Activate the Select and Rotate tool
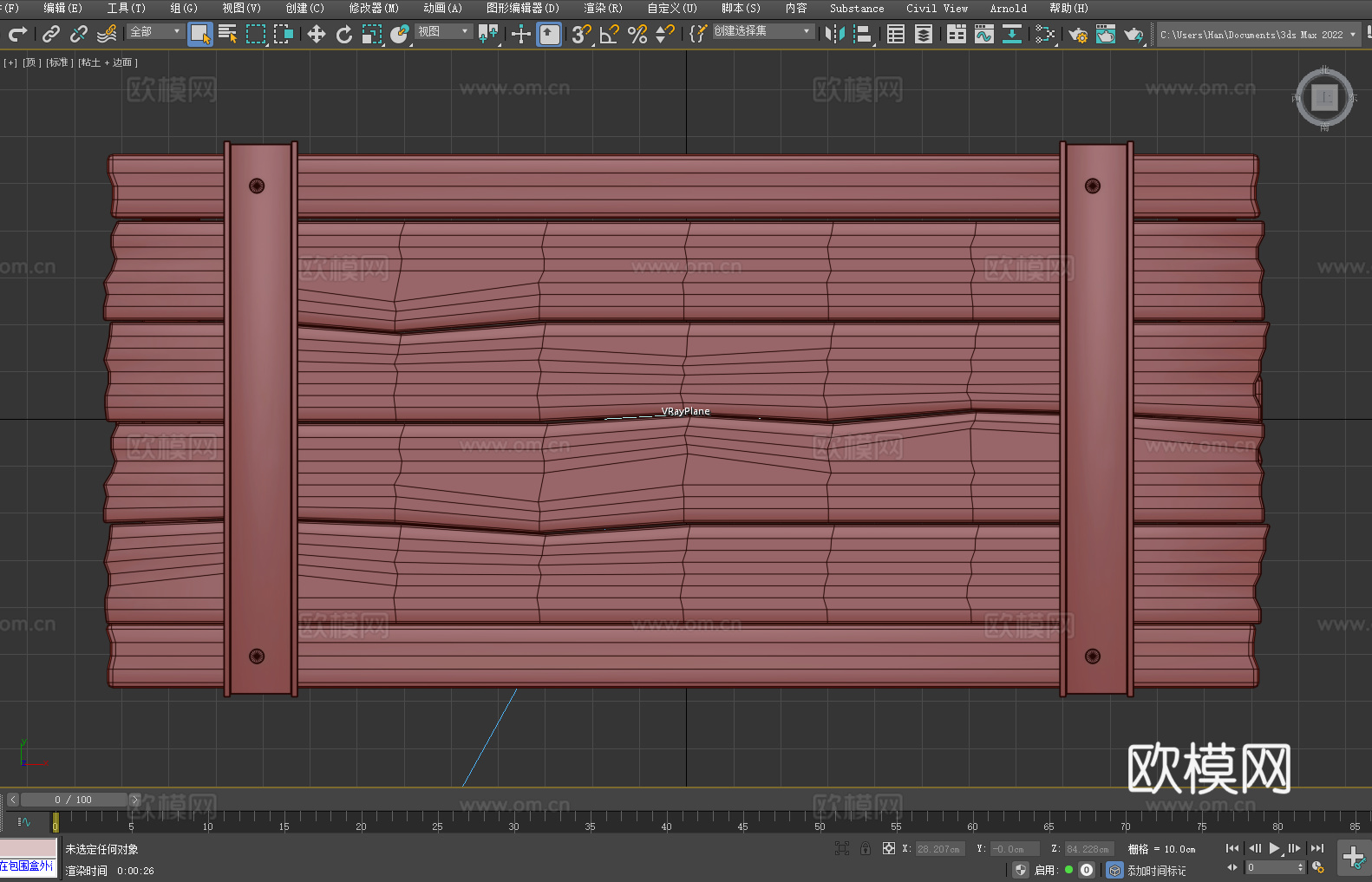The height and width of the screenshot is (882, 1372). click(344, 34)
